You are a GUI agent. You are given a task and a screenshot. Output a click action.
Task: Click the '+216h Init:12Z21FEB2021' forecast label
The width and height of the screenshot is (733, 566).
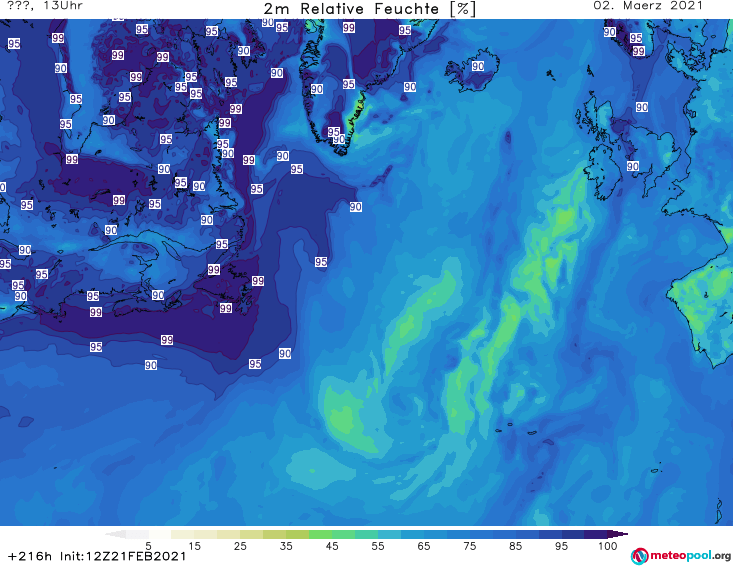click(x=97, y=556)
